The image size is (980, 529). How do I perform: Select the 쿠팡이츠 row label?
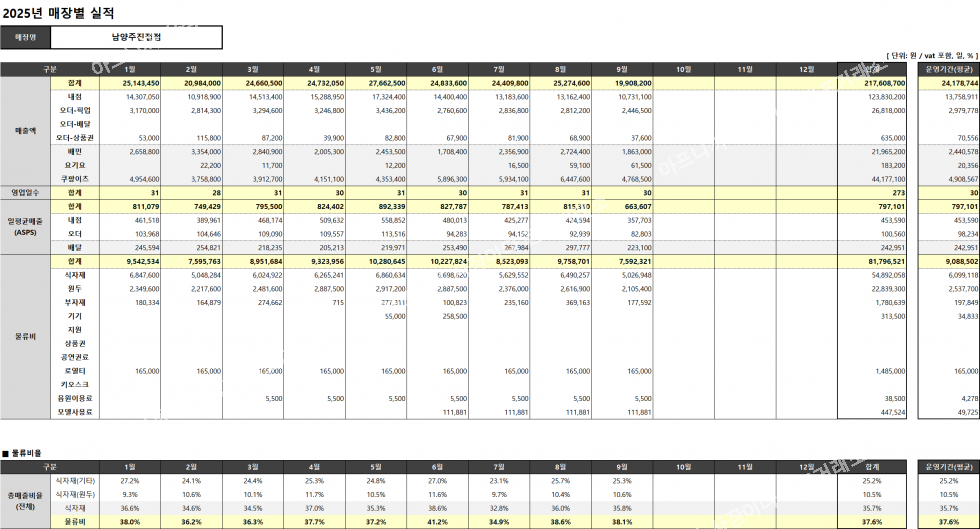(75, 178)
